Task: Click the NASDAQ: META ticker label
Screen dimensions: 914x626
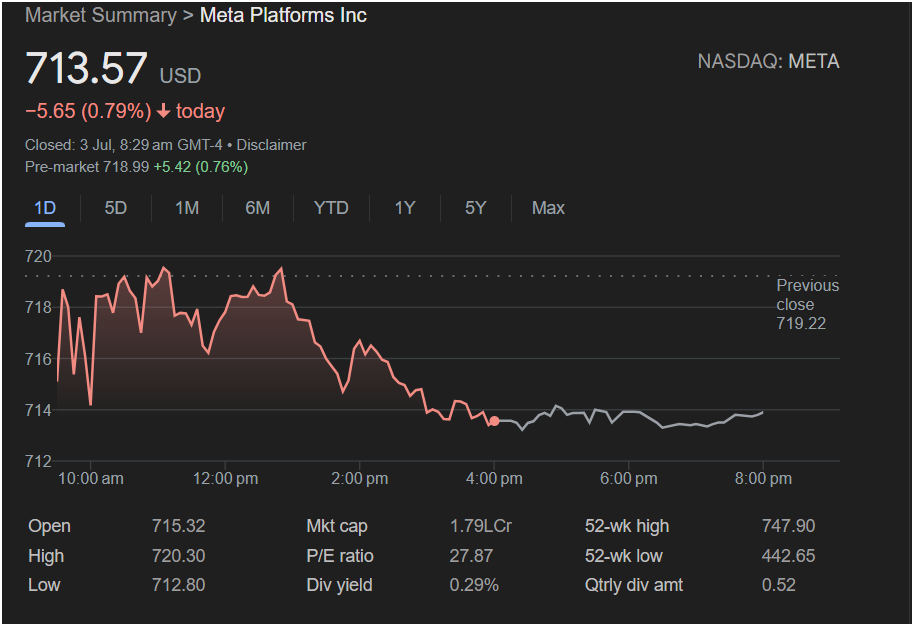Action: [768, 61]
